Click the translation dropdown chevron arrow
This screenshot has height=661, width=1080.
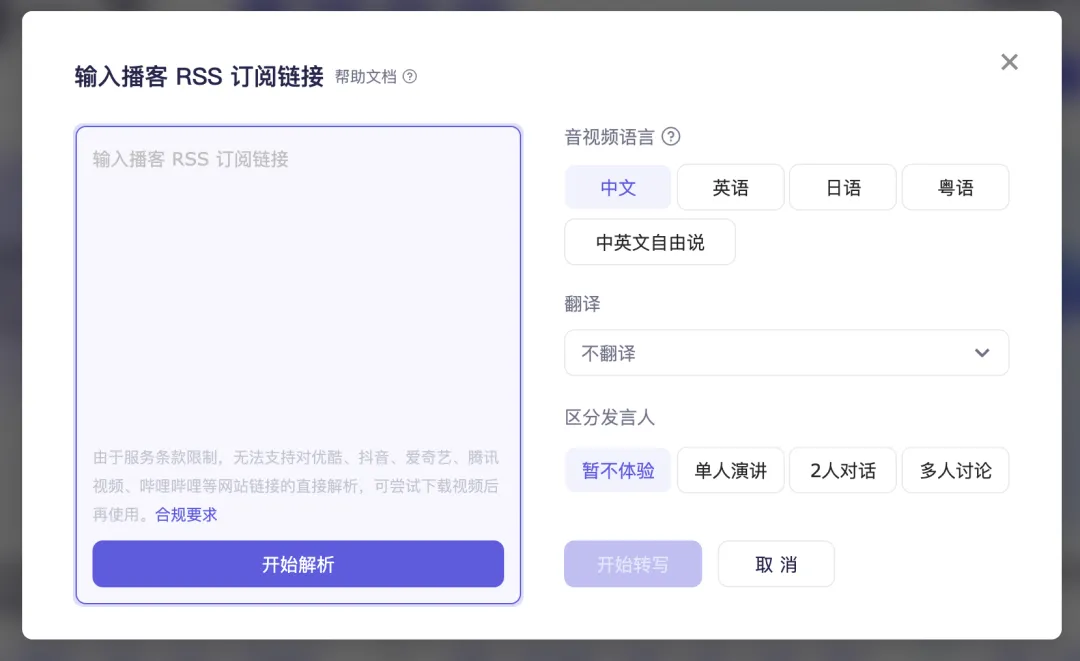click(x=982, y=353)
